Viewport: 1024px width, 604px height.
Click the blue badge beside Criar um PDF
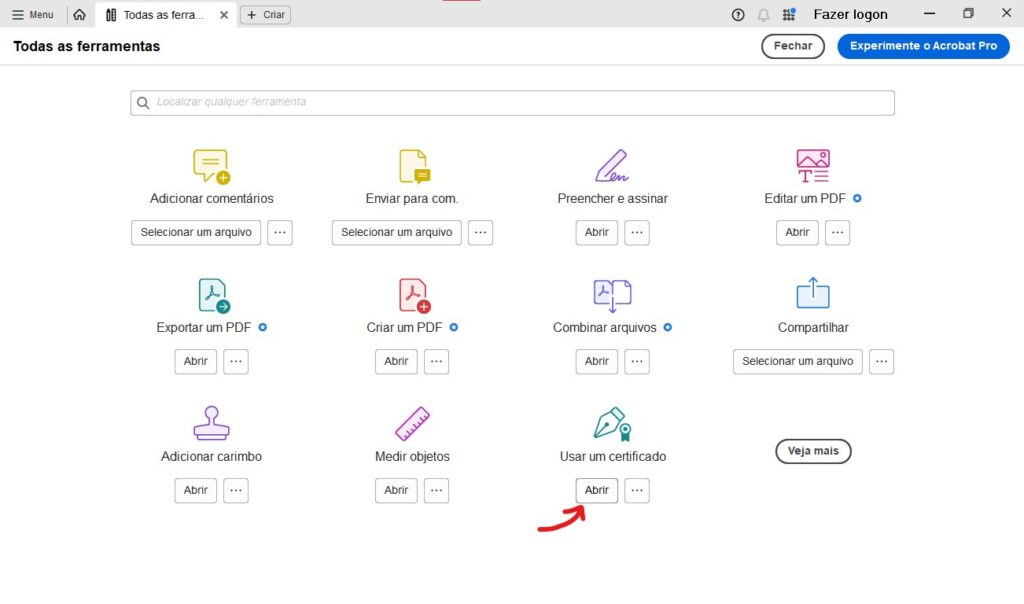point(454,327)
